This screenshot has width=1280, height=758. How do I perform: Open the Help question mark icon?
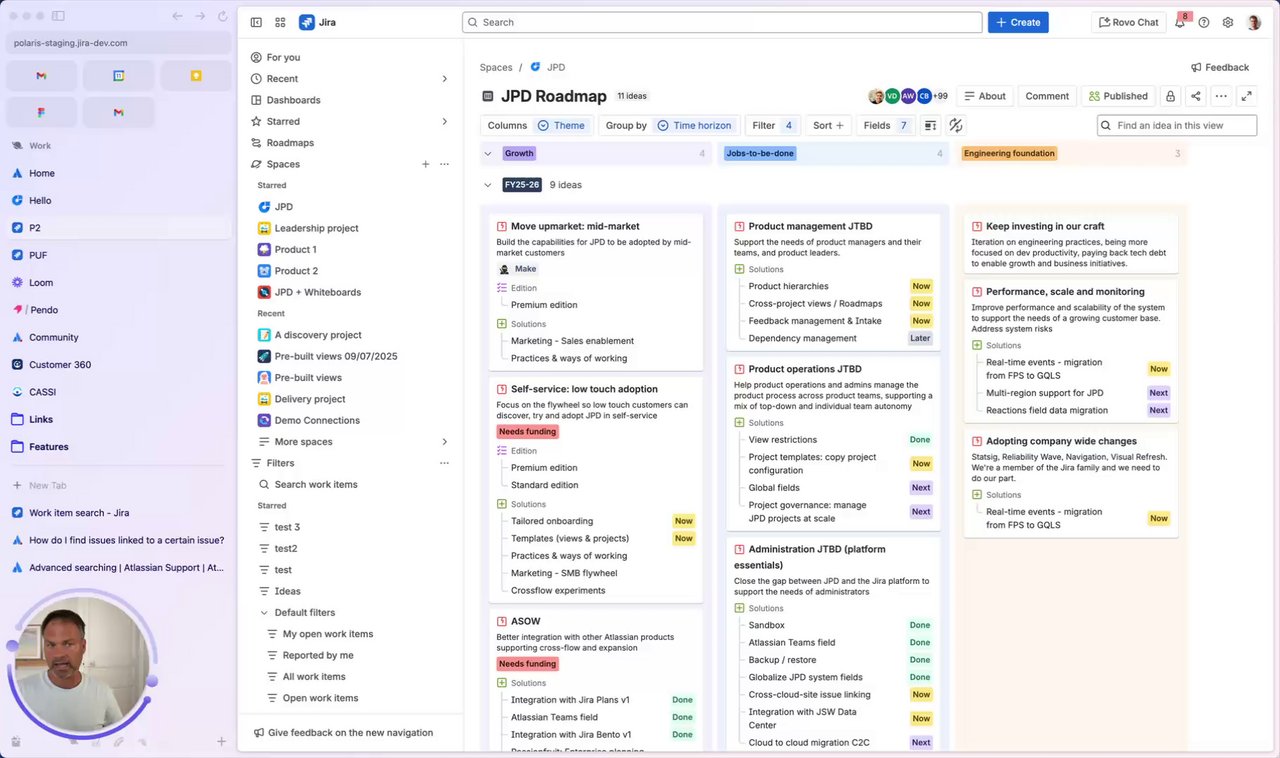coord(1204,22)
